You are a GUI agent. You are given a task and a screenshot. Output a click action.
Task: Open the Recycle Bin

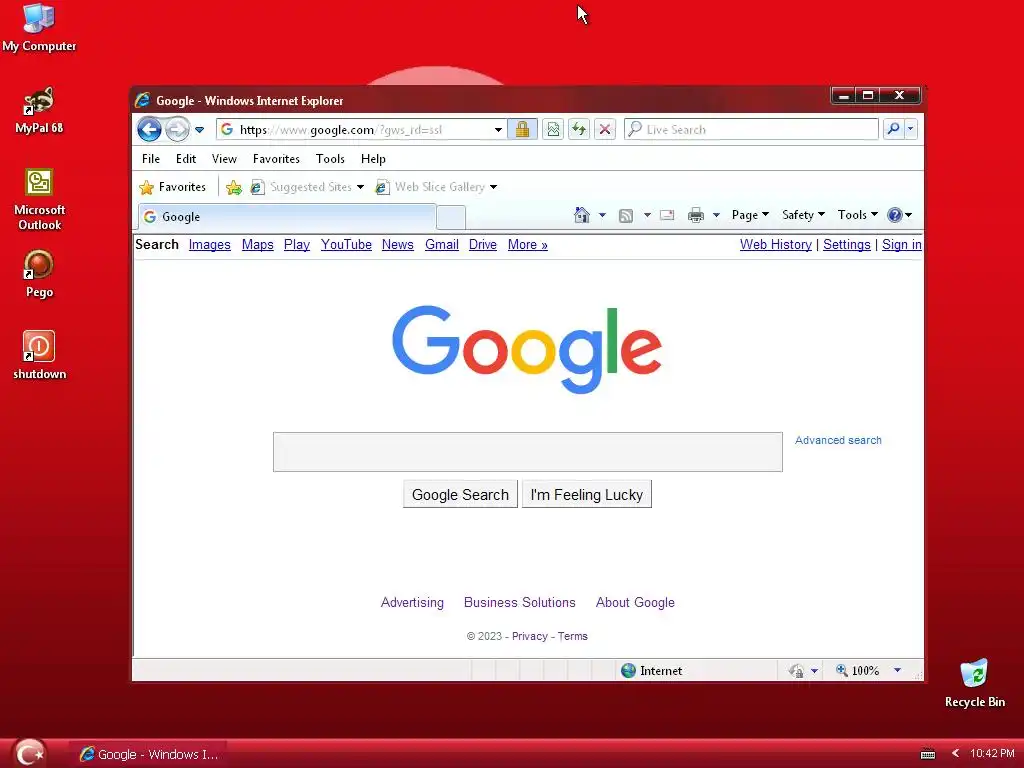[974, 683]
